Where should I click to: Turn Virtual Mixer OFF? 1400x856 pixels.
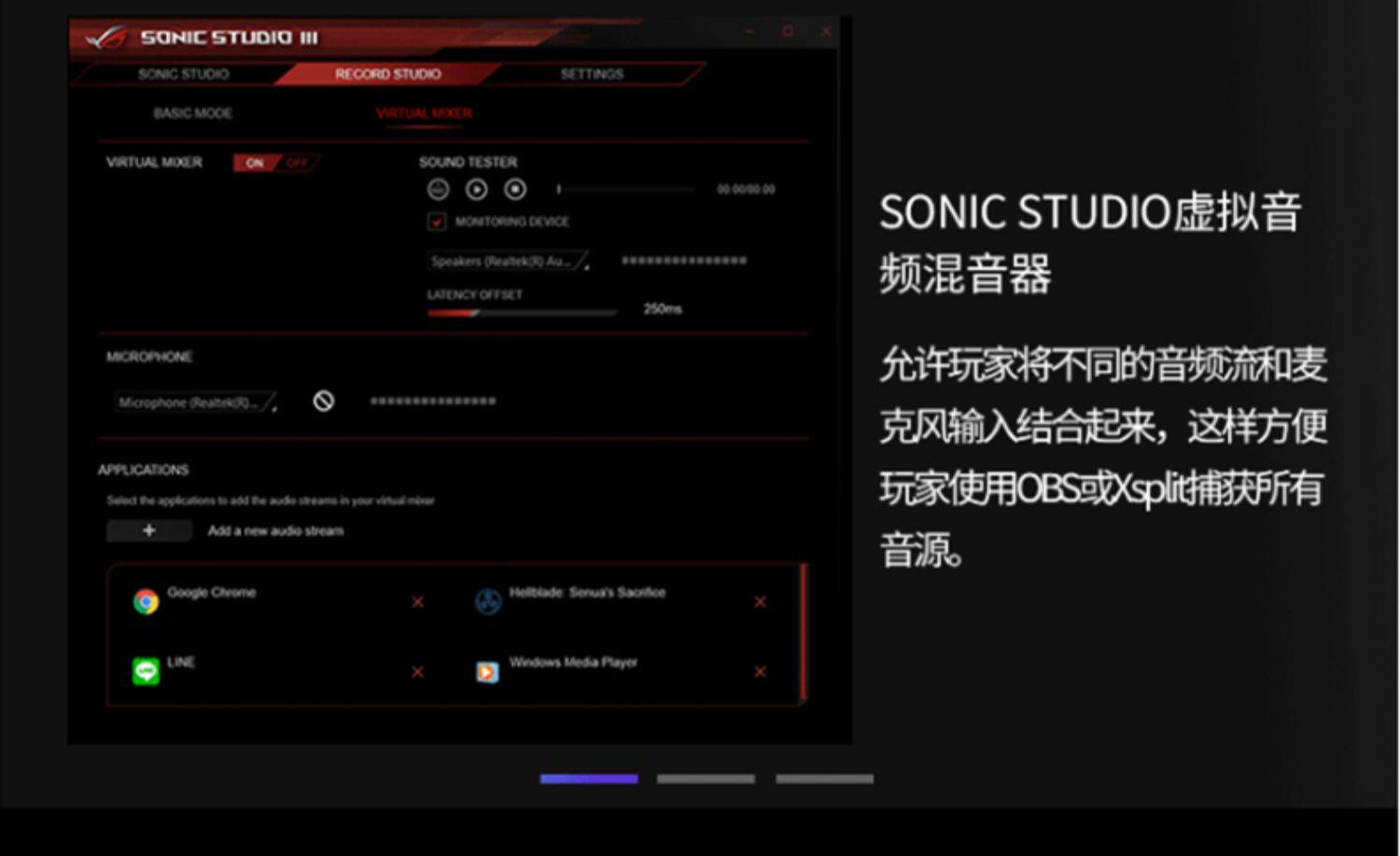click(298, 162)
